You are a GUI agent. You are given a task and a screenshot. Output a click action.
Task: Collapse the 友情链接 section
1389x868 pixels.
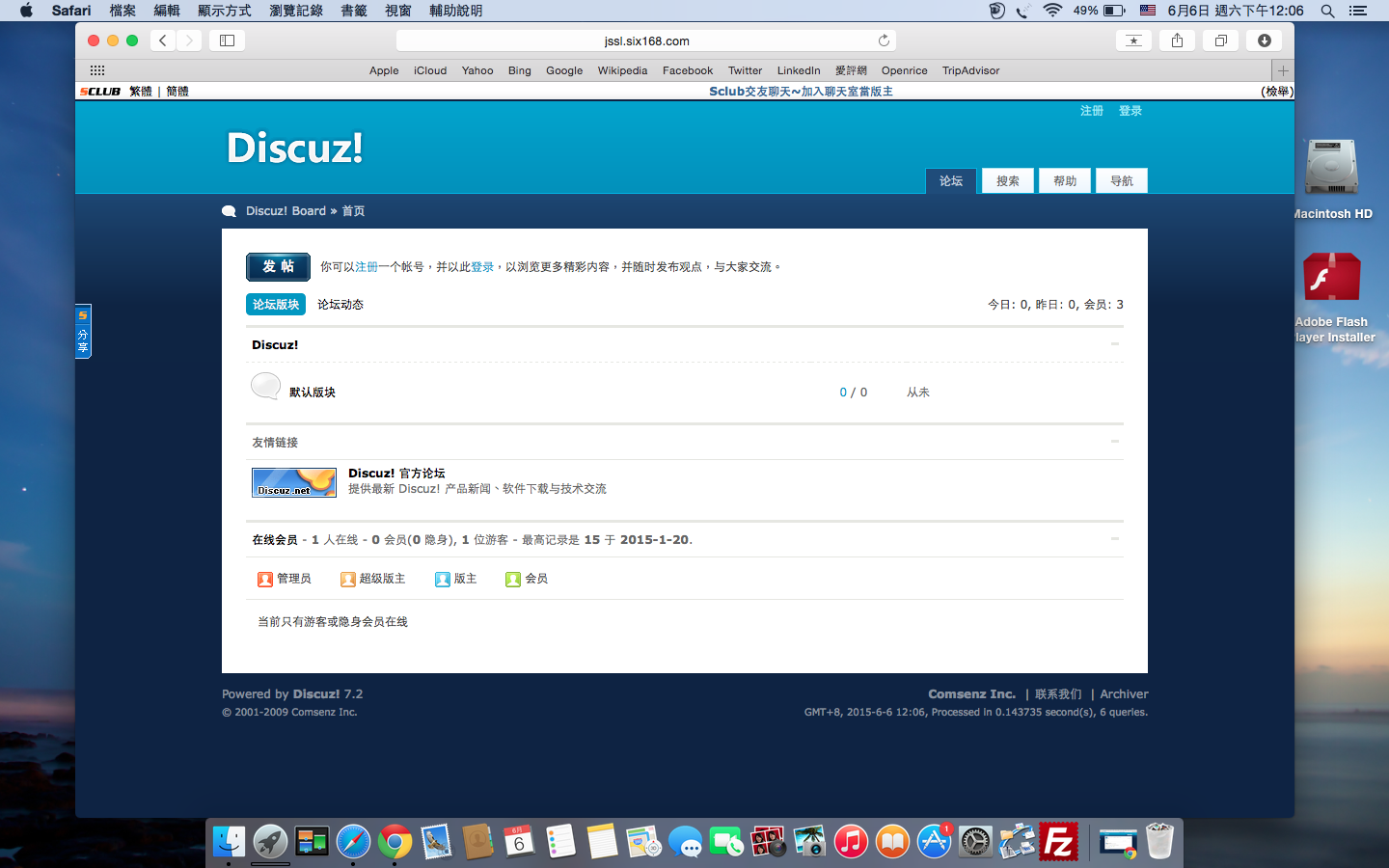1115,442
